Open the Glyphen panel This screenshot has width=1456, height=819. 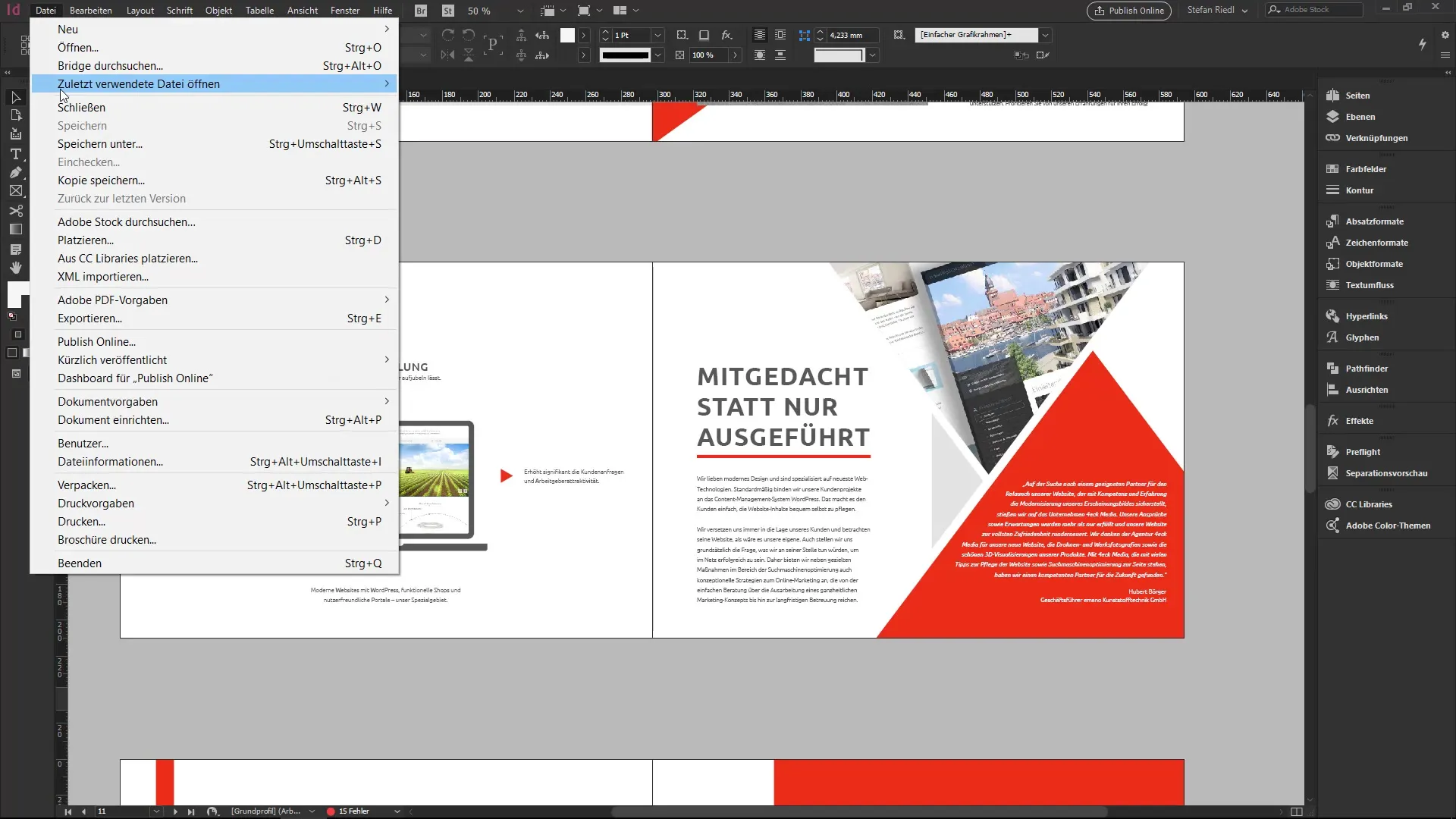[x=1362, y=337]
